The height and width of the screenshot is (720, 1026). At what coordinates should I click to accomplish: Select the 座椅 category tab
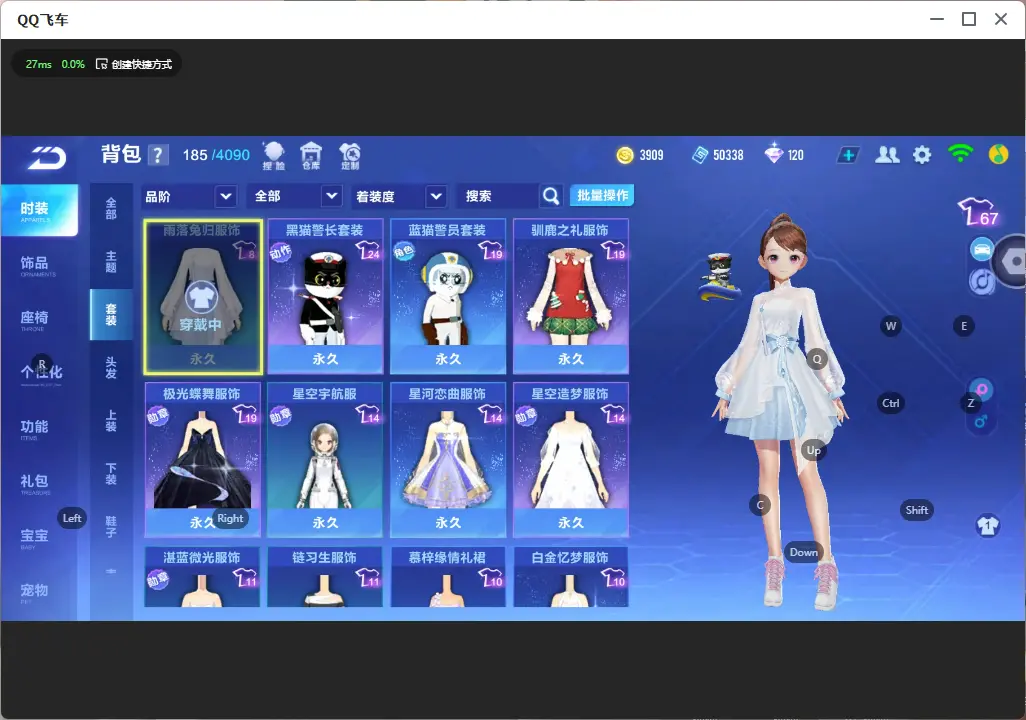(35, 319)
